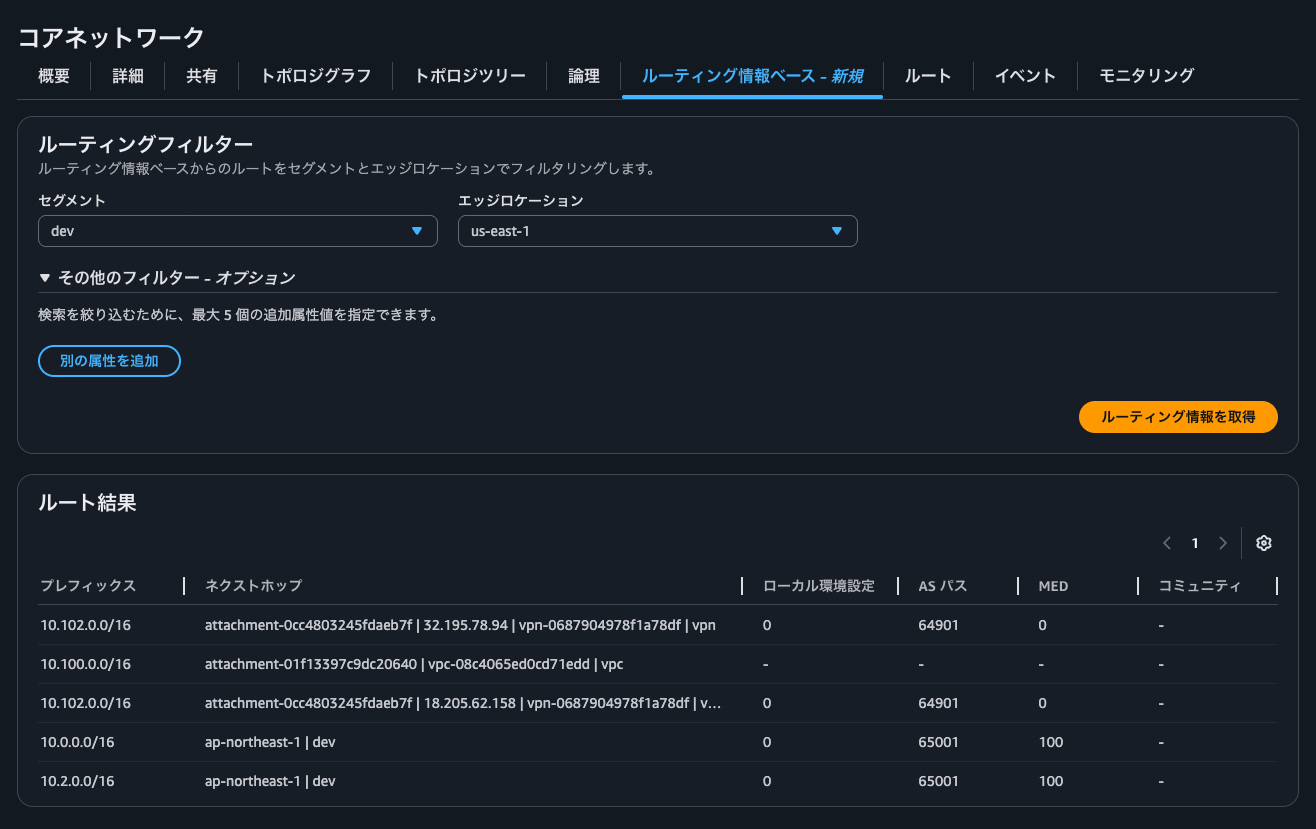This screenshot has width=1316, height=829.
Task: Click the ルーティング情報を取得 button
Action: click(x=1177, y=417)
